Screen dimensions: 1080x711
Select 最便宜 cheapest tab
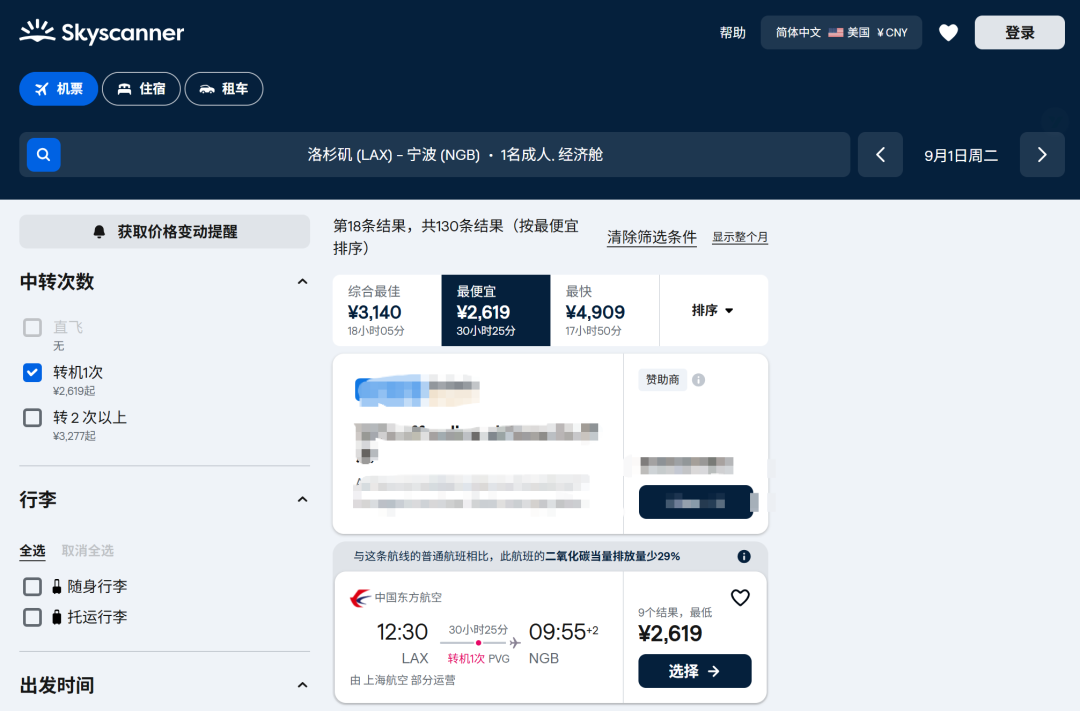pos(496,310)
